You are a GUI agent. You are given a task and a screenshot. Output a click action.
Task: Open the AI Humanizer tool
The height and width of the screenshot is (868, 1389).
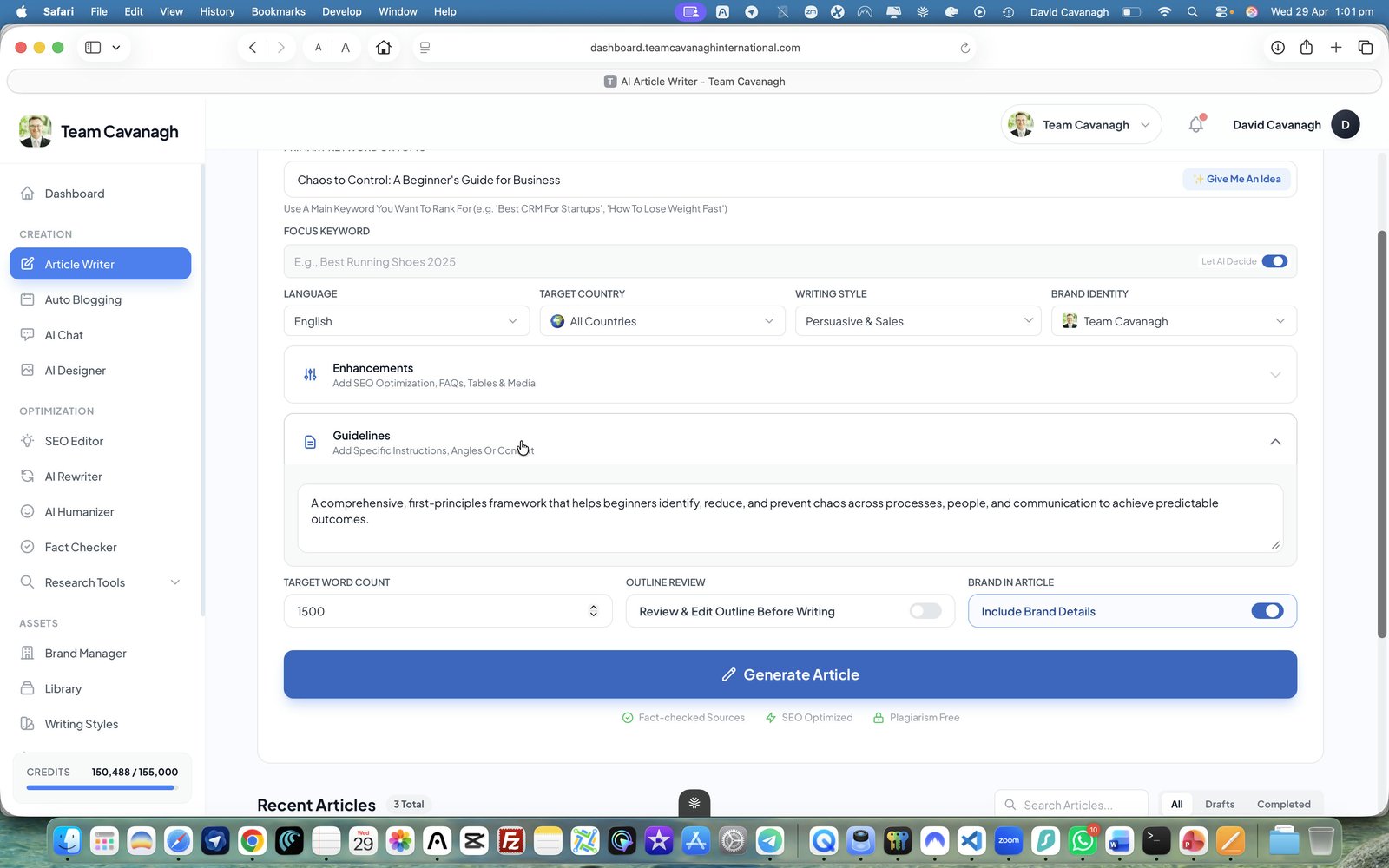[79, 512]
